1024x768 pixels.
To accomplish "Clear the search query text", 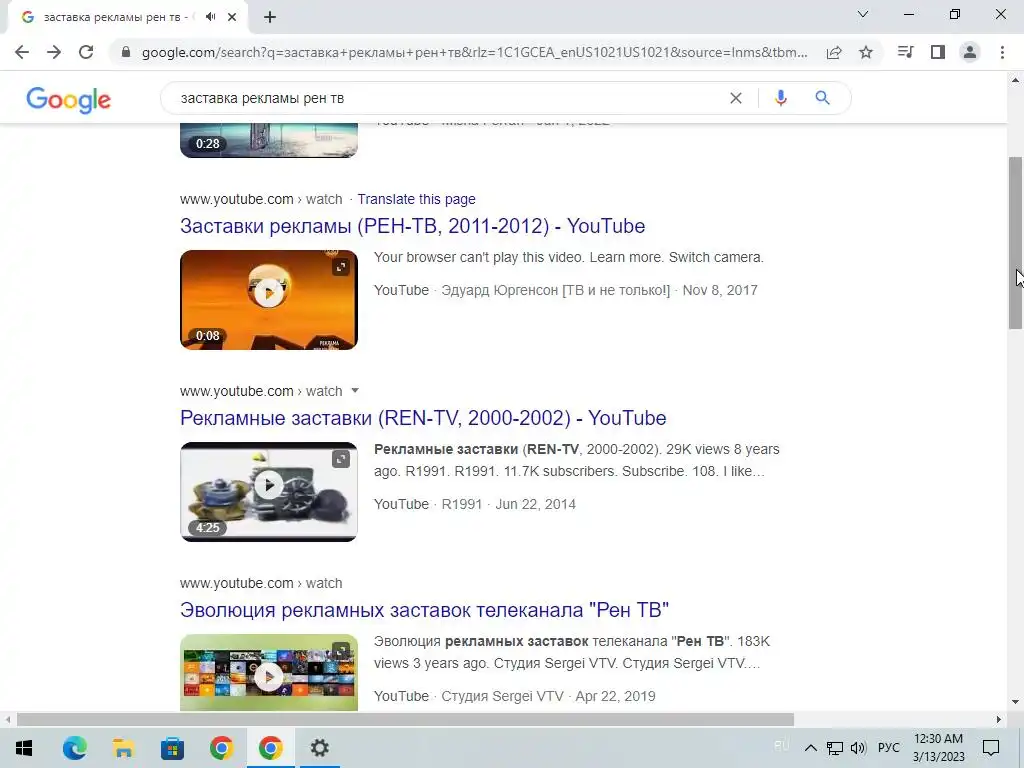I will point(736,98).
